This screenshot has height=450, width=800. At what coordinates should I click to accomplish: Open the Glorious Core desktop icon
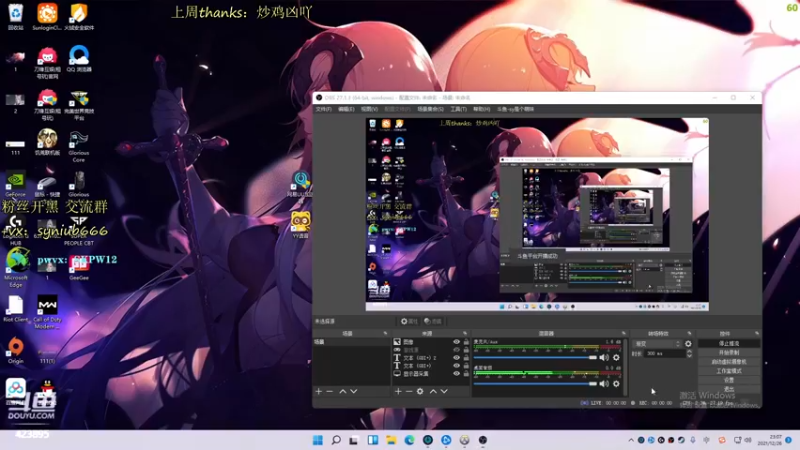point(79,146)
